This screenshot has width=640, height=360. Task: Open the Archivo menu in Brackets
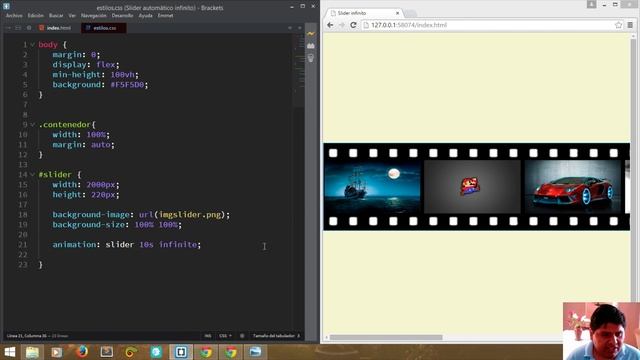(x=14, y=16)
